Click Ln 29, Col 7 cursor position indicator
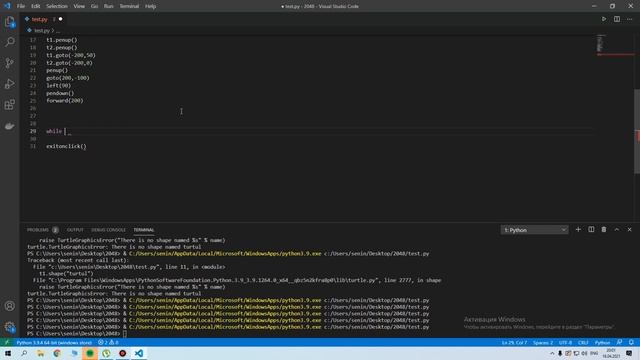Viewport: 640px width, 360px height. click(514, 342)
